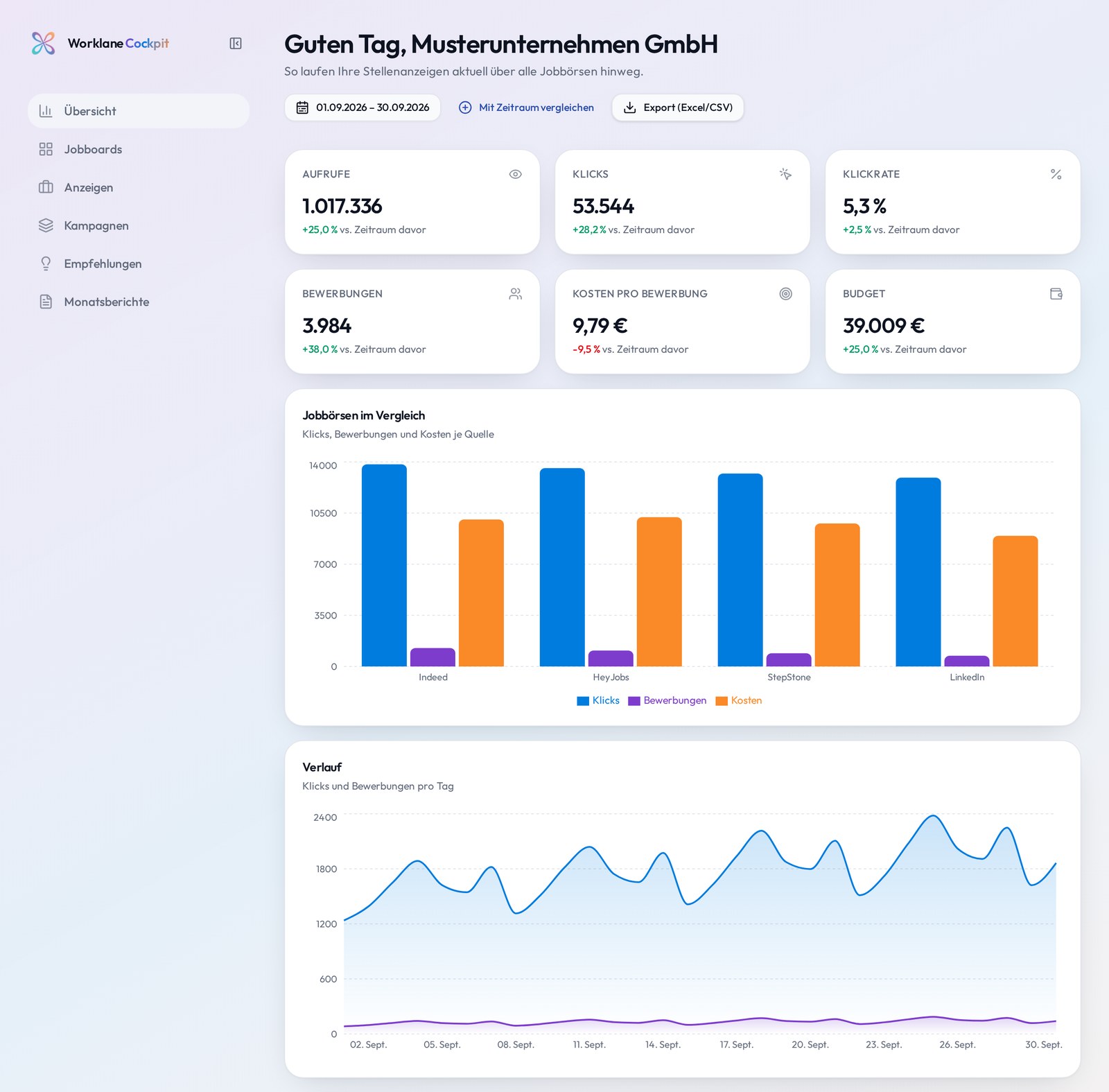Viewport: 1109px width, 1092px height.
Task: Open Monatsberichte in the sidebar
Action: pyautogui.click(x=139, y=302)
